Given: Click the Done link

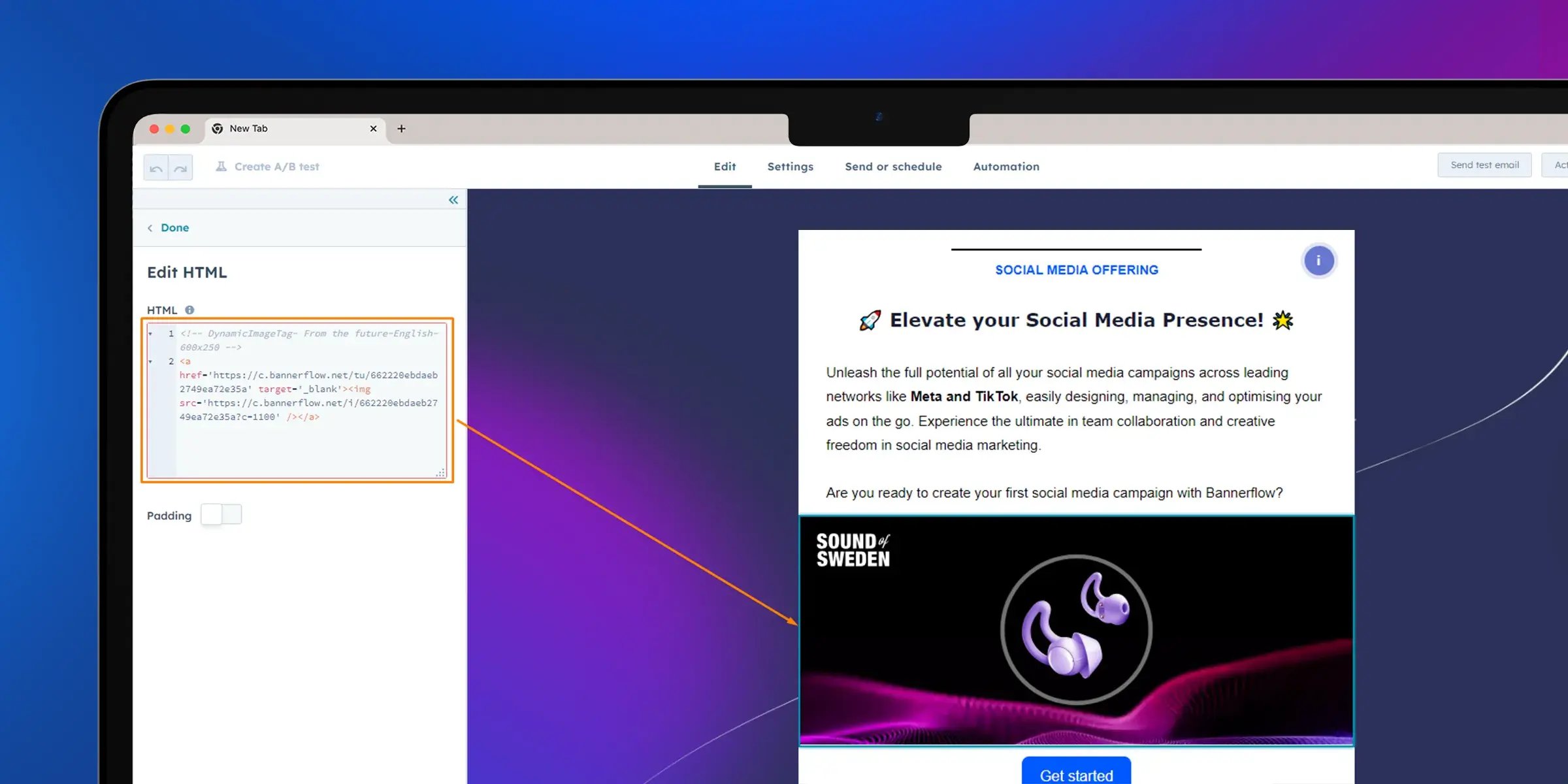Looking at the screenshot, I should point(174,228).
